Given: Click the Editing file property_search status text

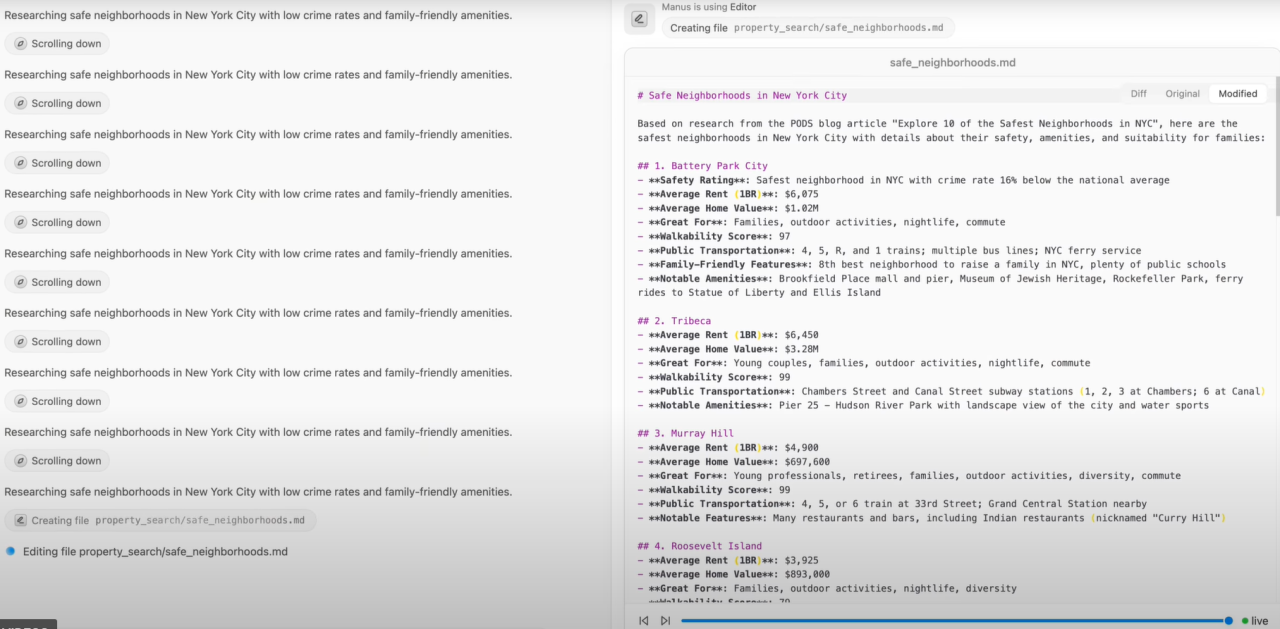Looking at the screenshot, I should pos(155,551).
